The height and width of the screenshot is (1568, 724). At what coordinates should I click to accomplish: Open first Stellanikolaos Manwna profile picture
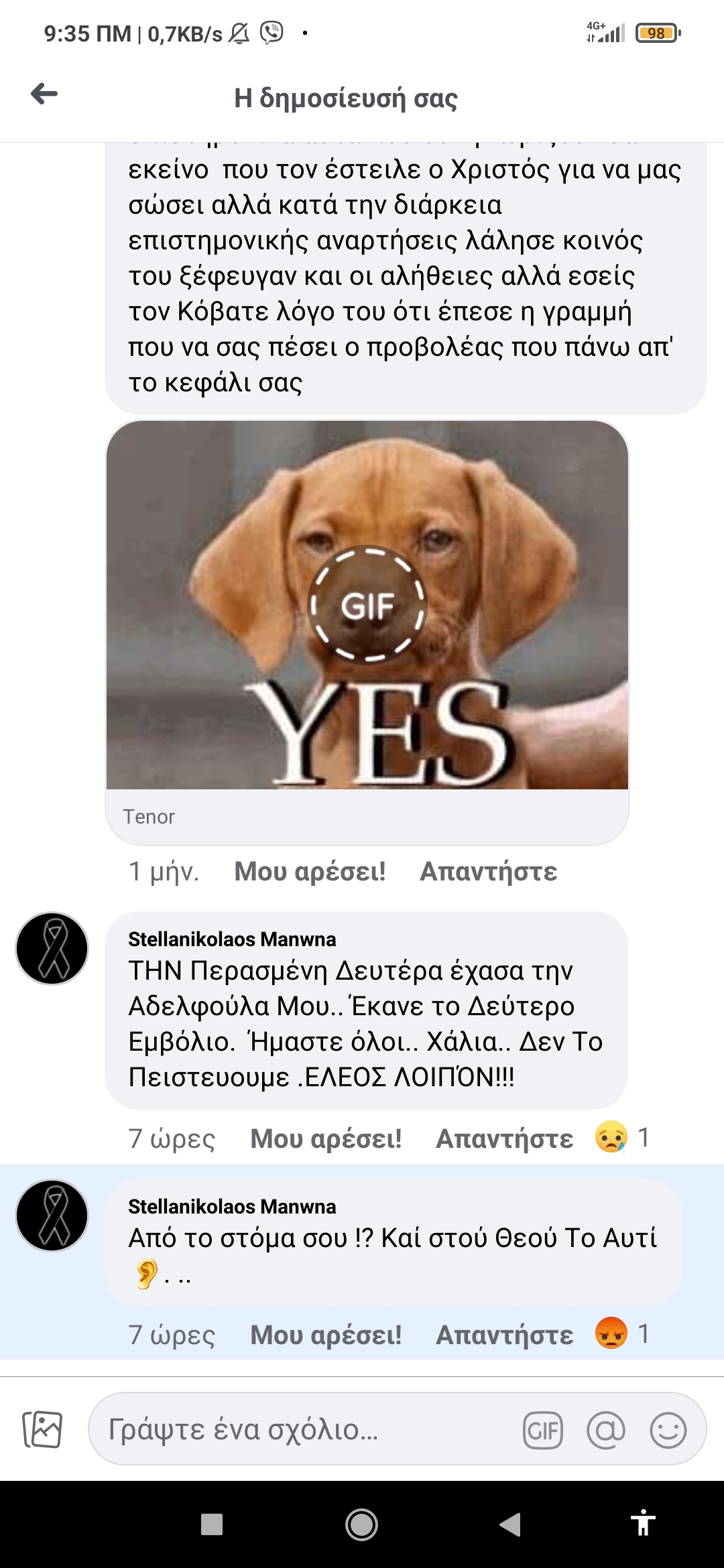click(x=52, y=948)
